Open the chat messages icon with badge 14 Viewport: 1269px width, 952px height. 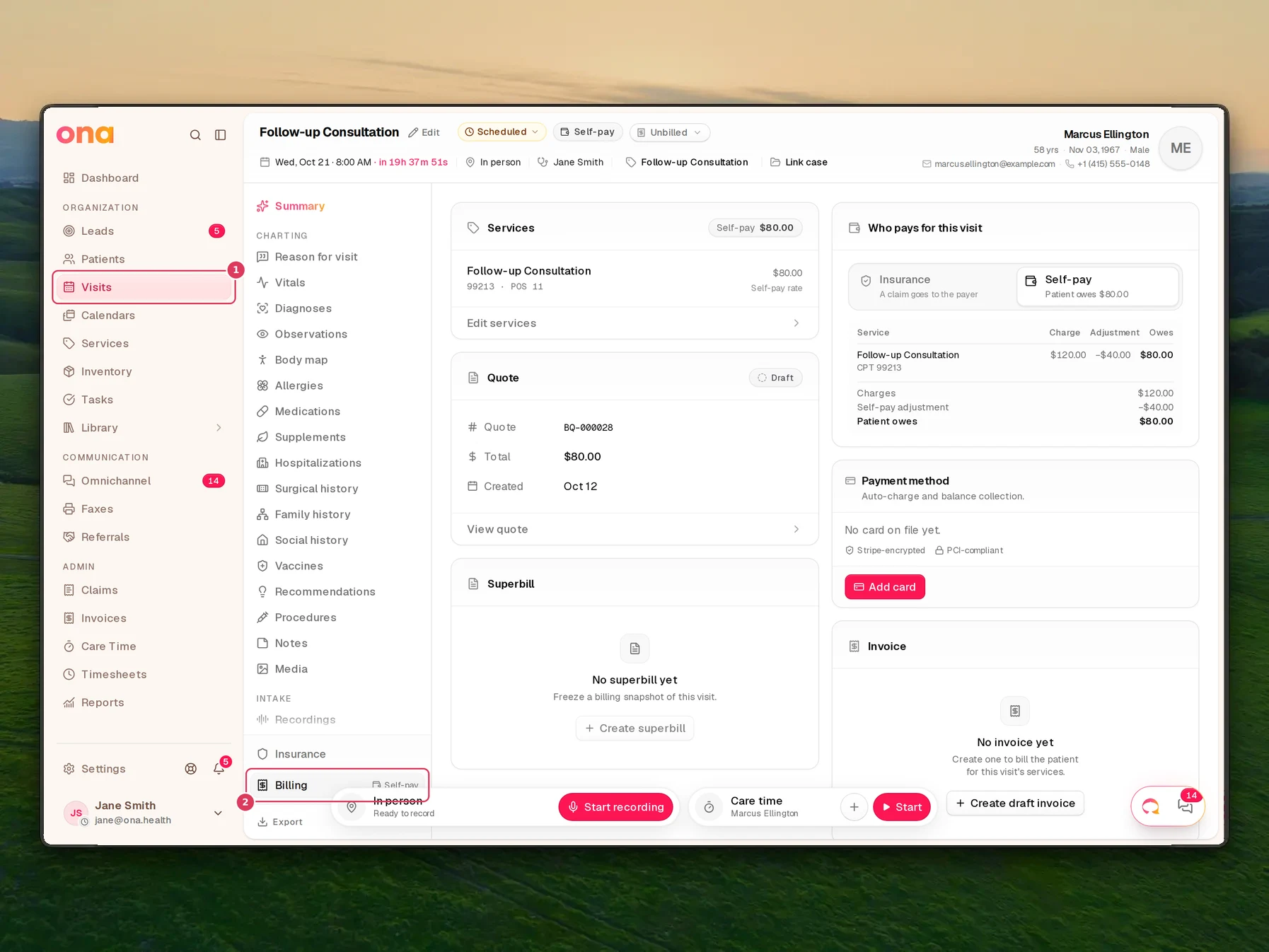click(x=1185, y=806)
